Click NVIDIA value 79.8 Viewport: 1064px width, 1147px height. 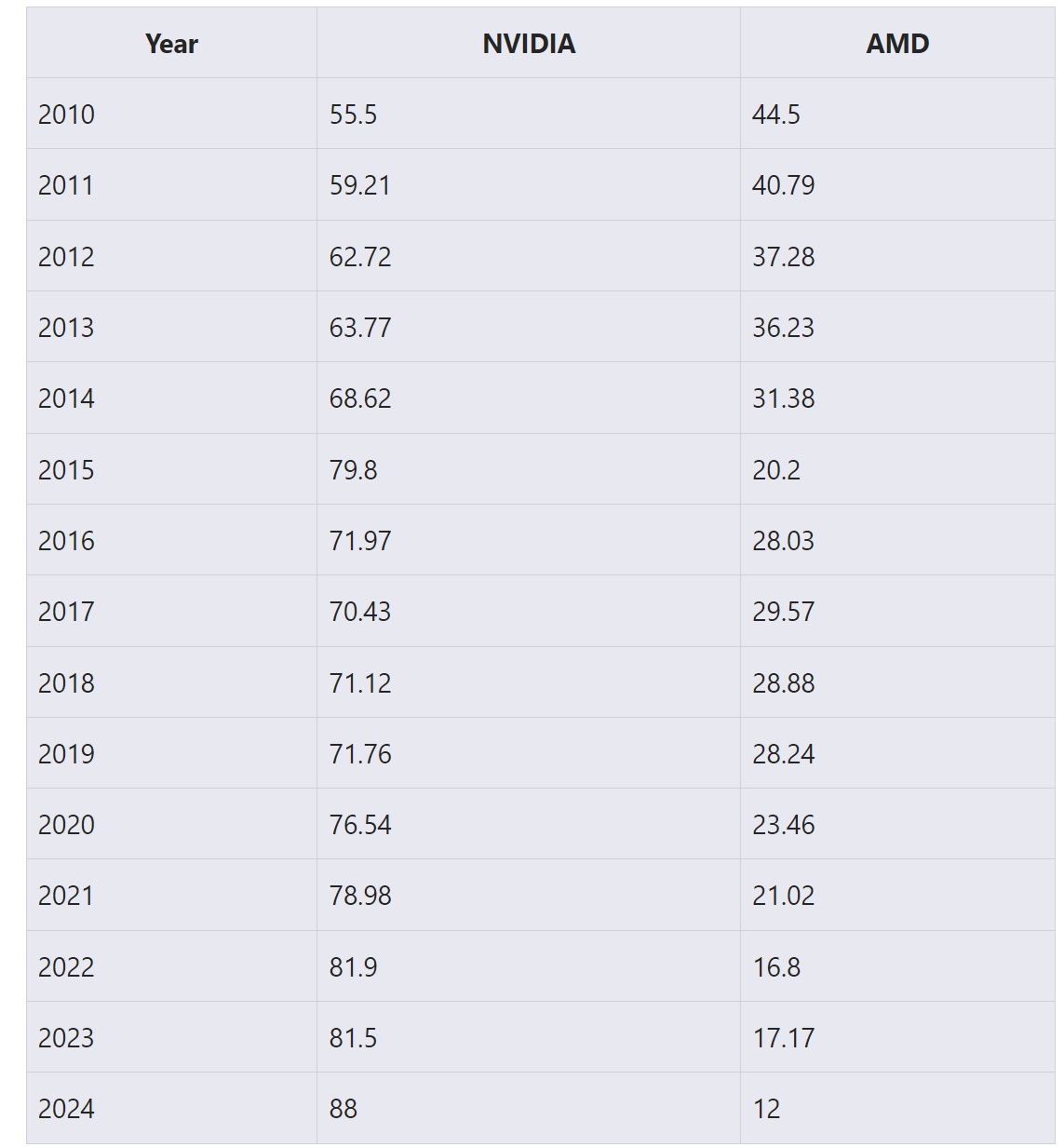click(x=353, y=470)
